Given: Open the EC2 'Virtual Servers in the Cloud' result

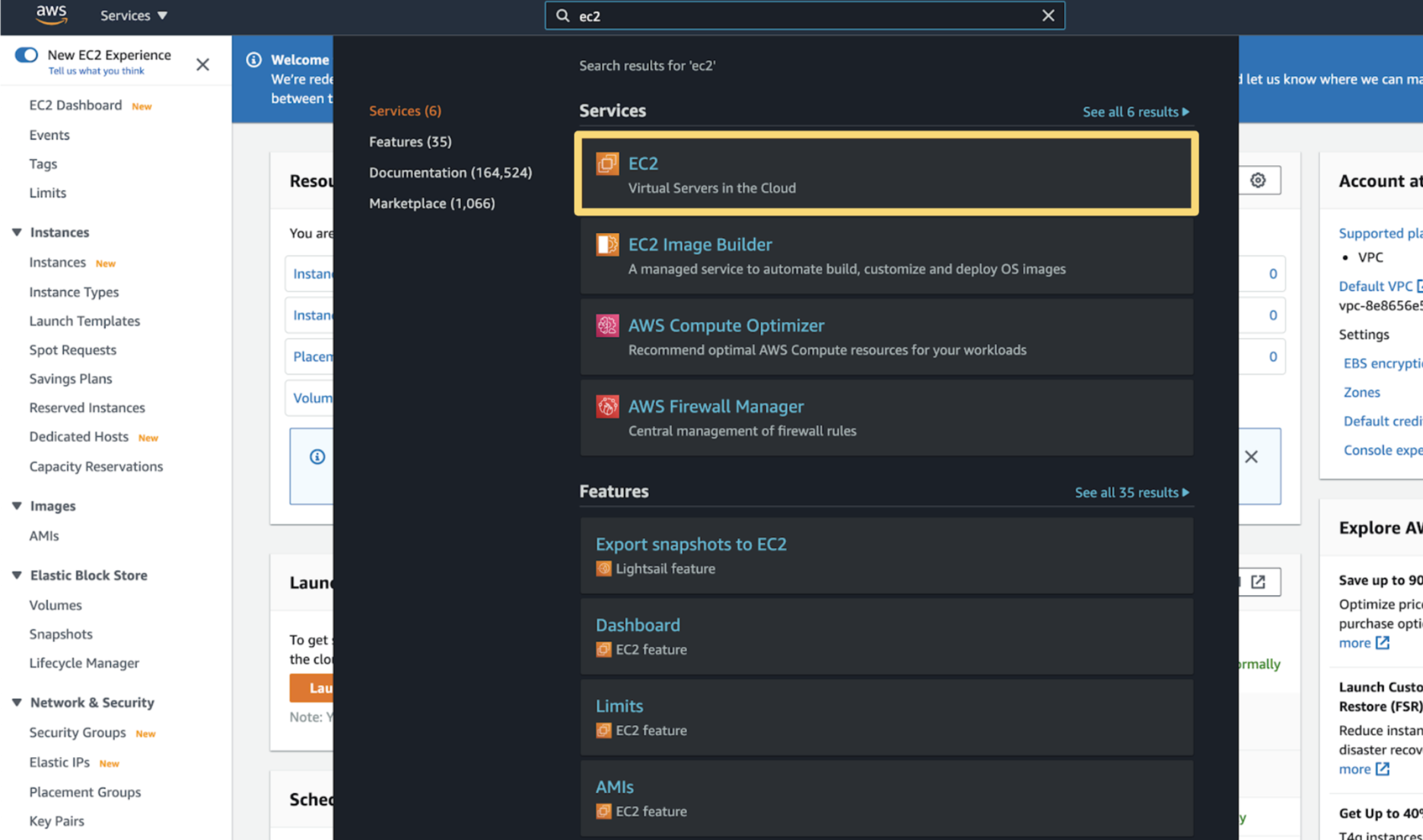Looking at the screenshot, I should coord(887,174).
